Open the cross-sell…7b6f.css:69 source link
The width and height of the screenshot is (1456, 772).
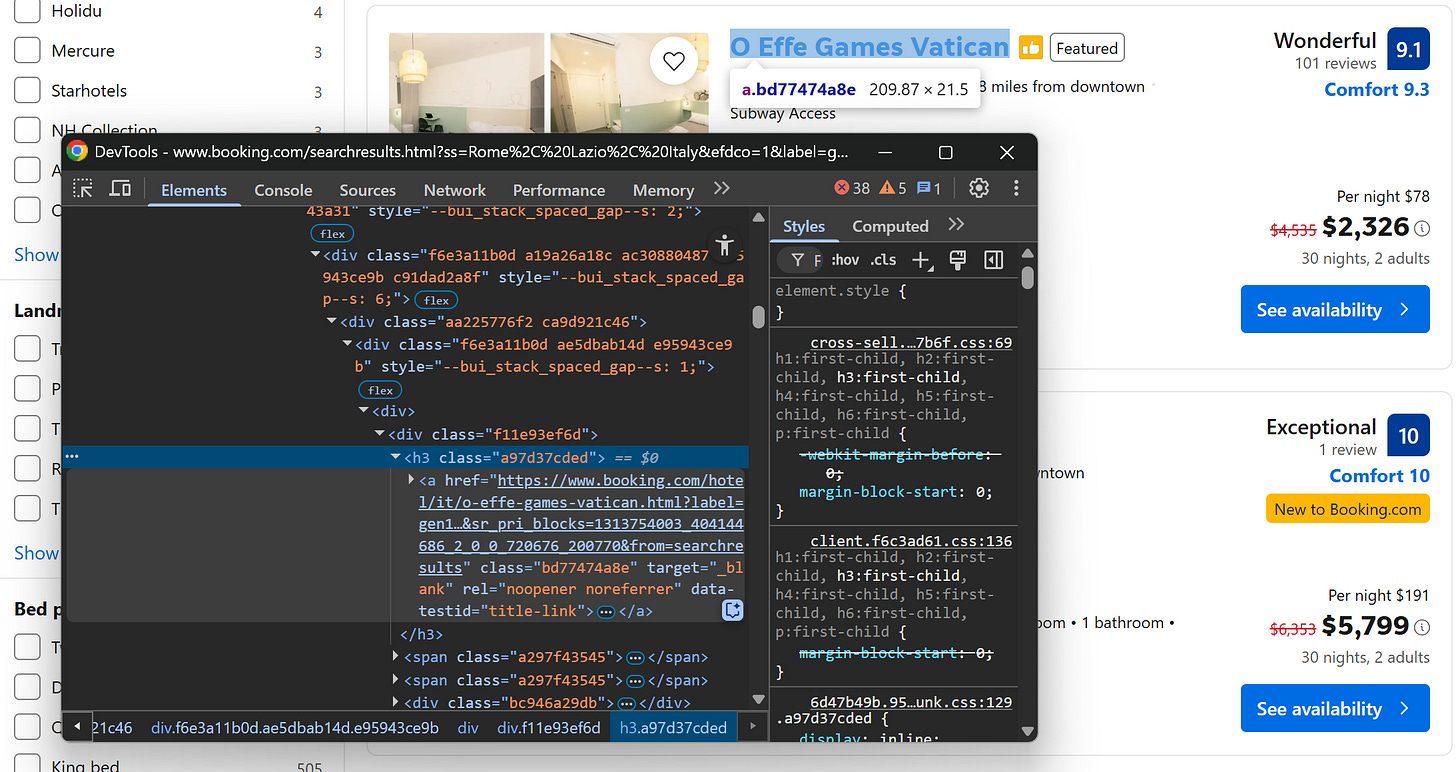[x=911, y=343]
